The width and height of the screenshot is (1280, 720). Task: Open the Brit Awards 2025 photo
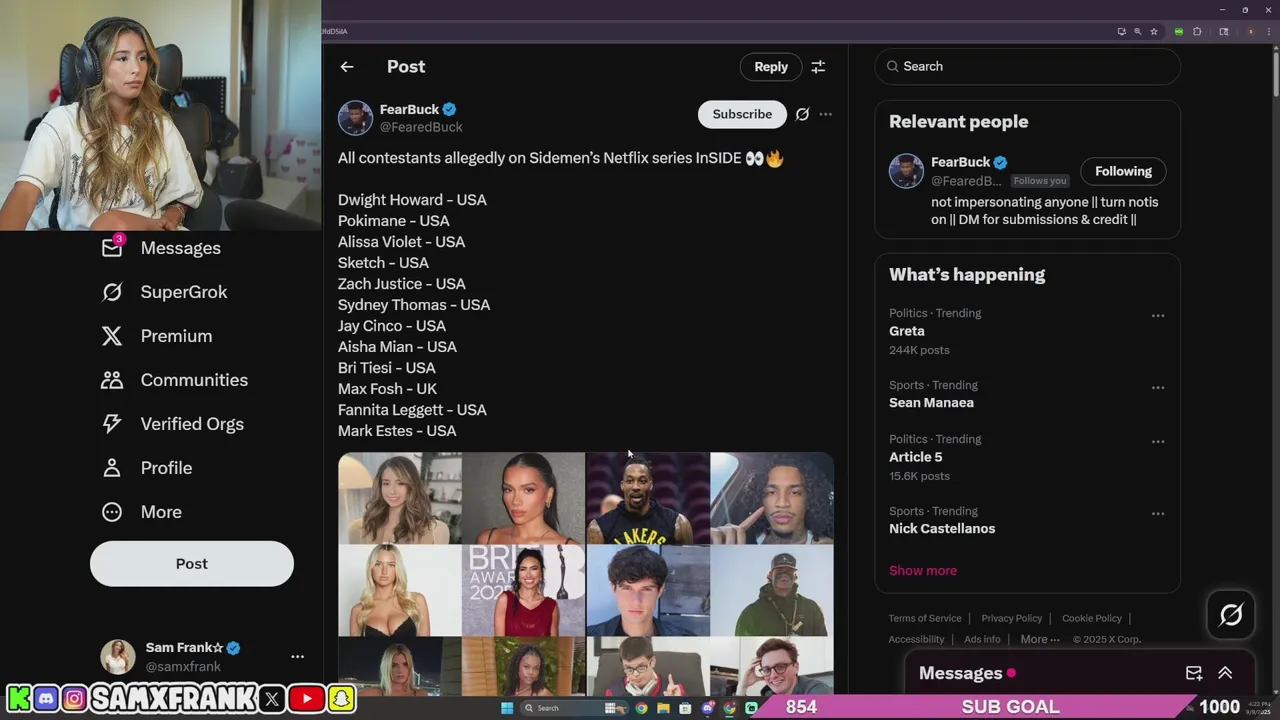523,590
